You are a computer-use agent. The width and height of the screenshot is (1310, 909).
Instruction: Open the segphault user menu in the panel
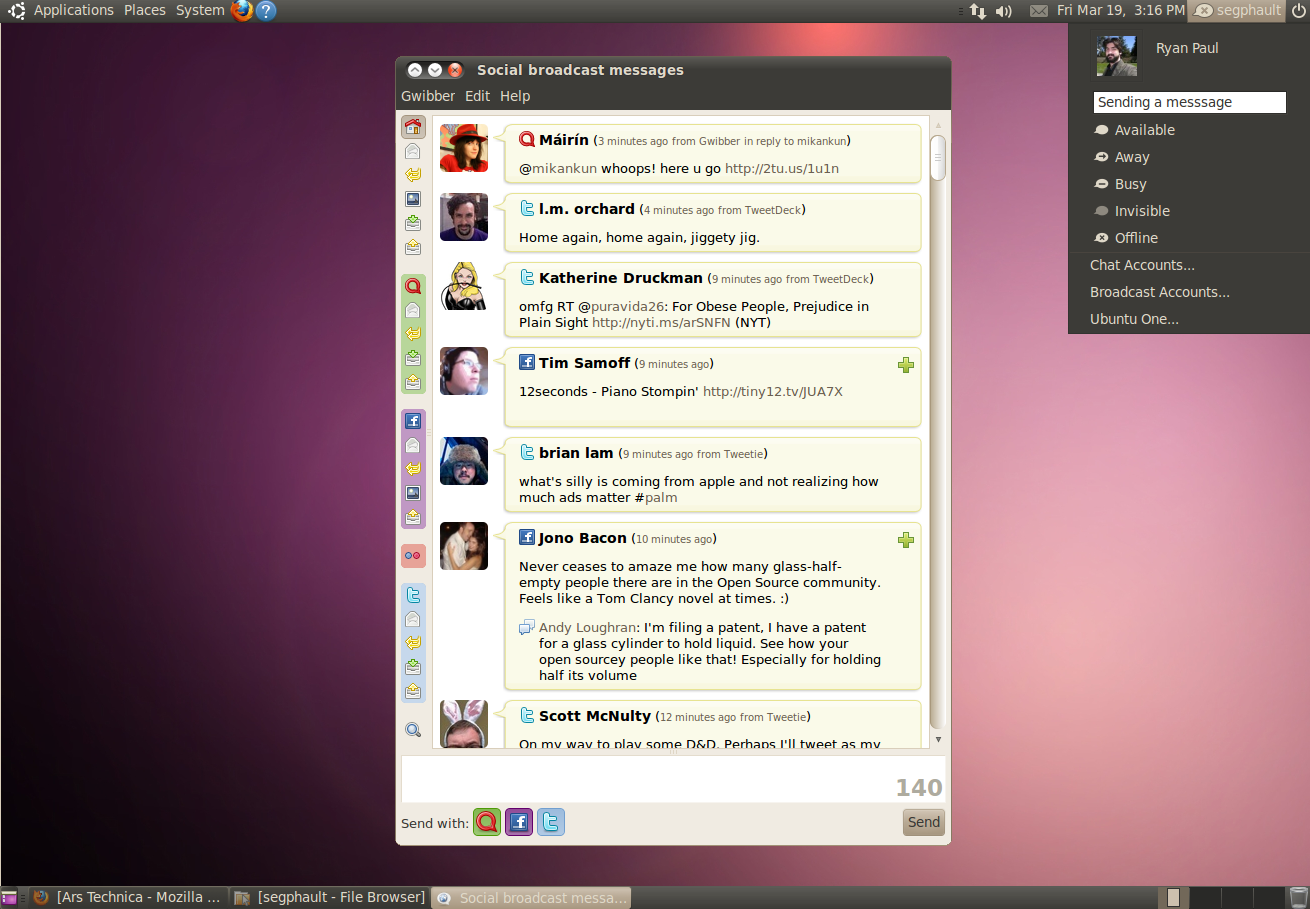tap(1237, 11)
